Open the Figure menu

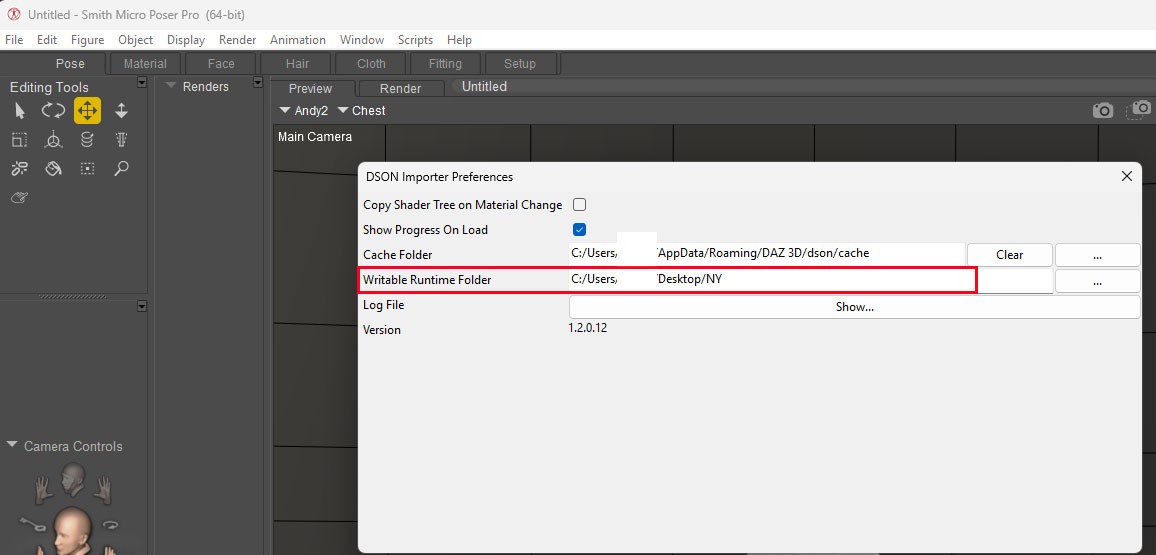pyautogui.click(x=88, y=40)
